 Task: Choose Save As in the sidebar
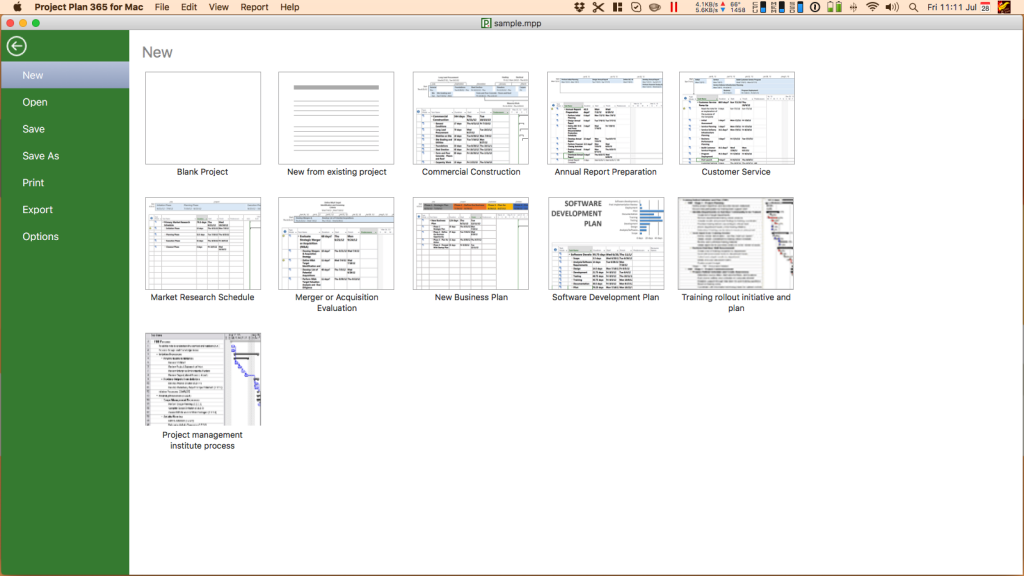coord(65,155)
